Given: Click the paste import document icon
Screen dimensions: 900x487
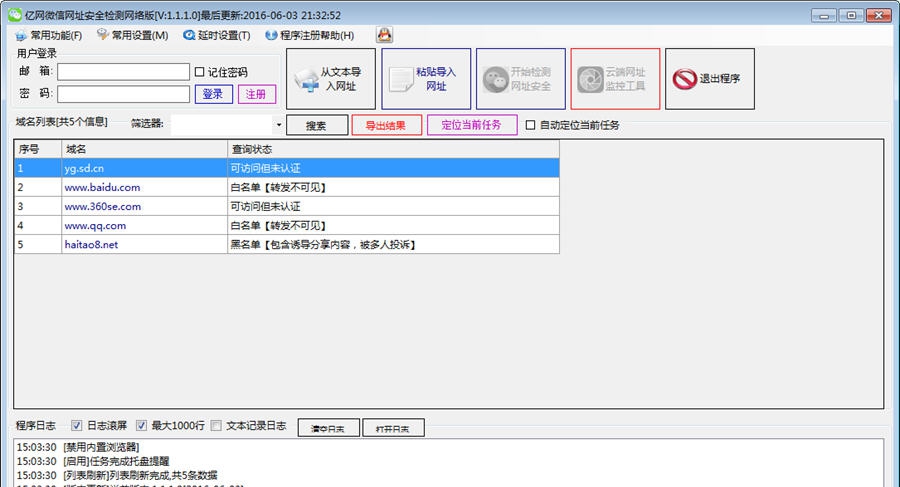Looking at the screenshot, I should pos(401,79).
